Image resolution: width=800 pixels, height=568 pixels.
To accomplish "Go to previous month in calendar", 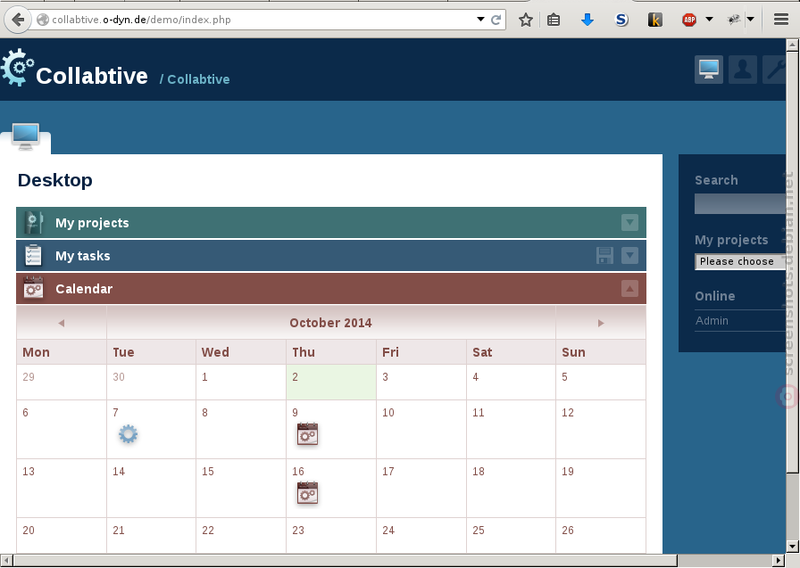I will click(x=61, y=323).
